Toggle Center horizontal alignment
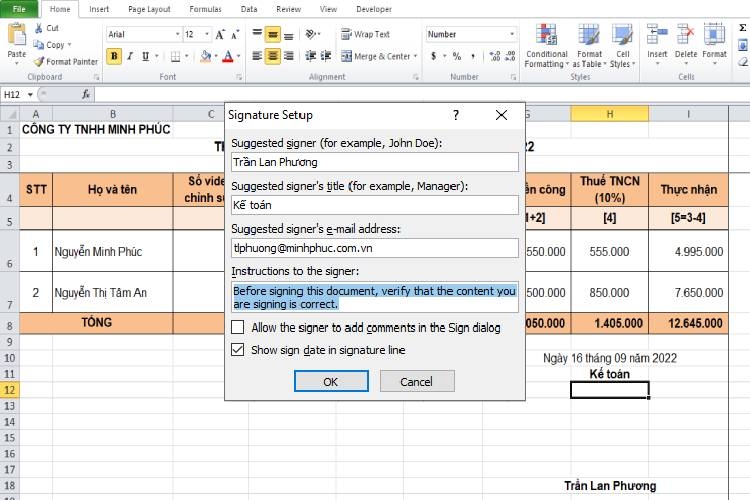 point(273,56)
